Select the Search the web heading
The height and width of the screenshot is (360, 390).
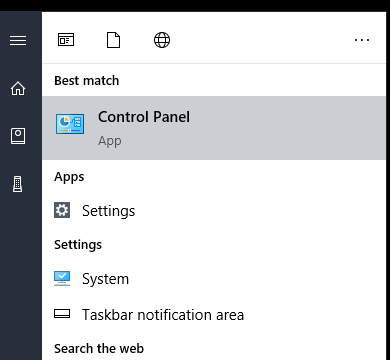coord(99,349)
